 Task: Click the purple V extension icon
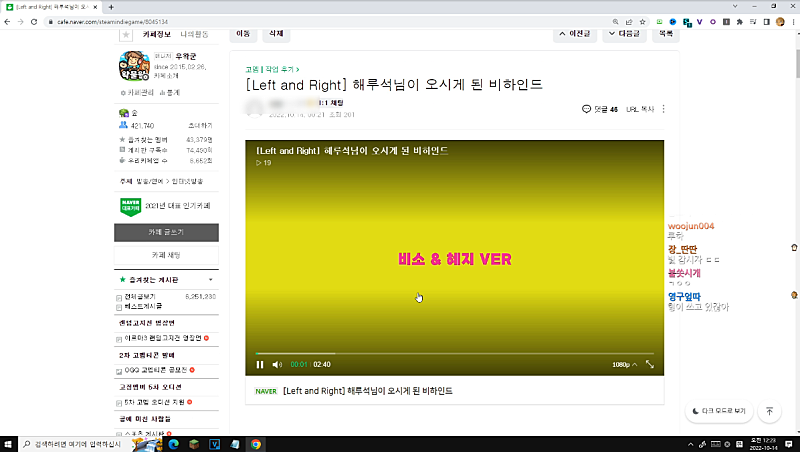click(699, 22)
